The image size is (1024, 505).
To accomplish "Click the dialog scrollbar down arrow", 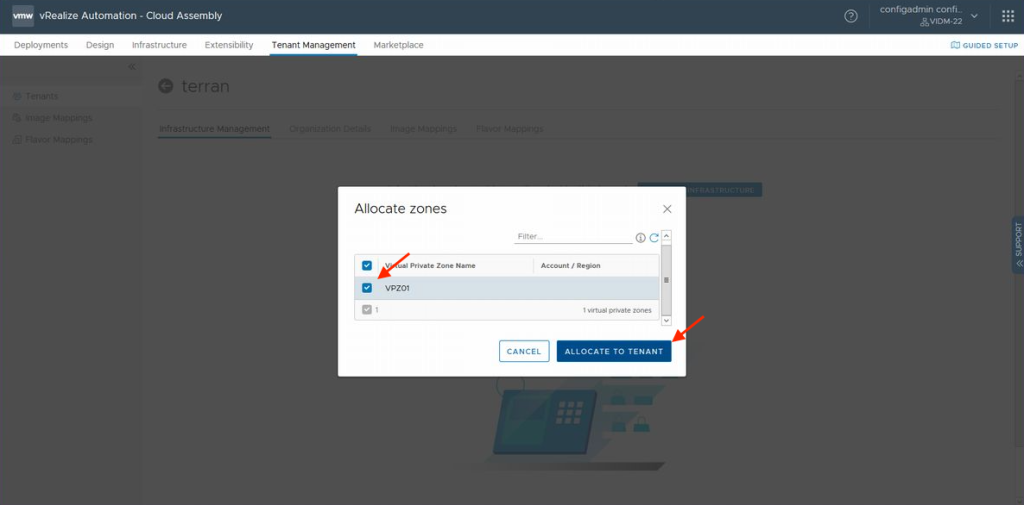I will (x=666, y=320).
